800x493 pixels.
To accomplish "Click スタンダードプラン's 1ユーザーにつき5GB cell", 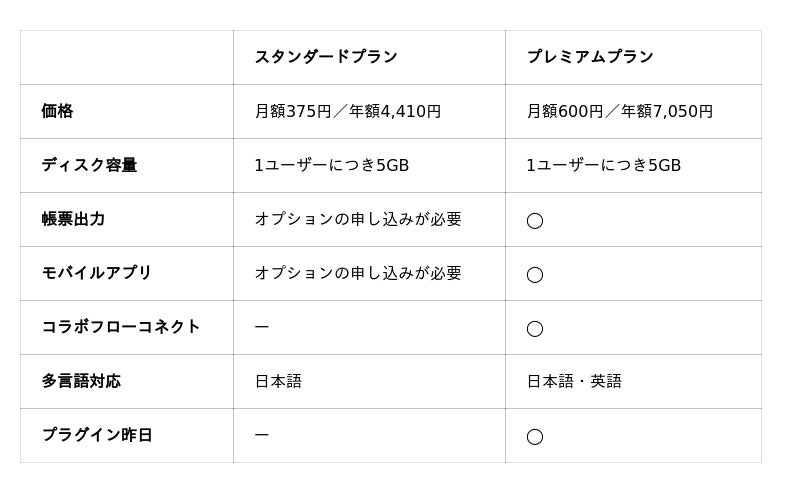I will pyautogui.click(x=332, y=165).
